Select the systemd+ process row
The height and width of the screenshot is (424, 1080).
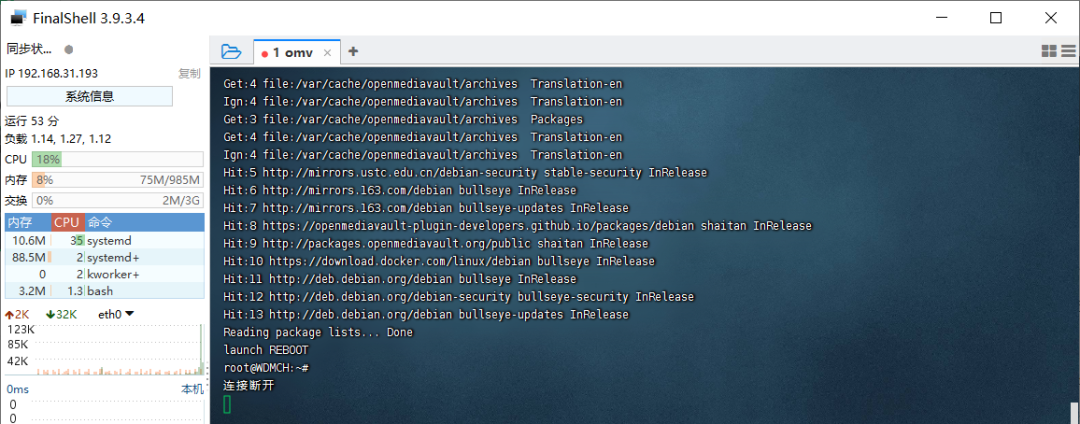[x=105, y=257]
